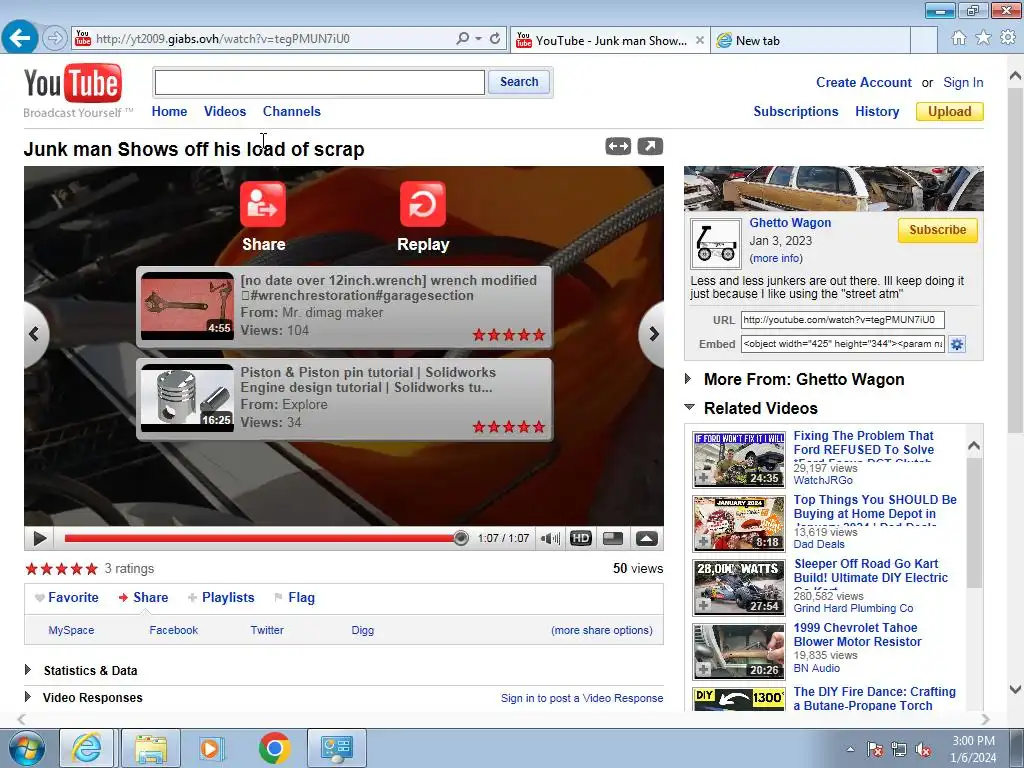Viewport: 1024px width, 768px height.
Task: Share the video to Twitter
Action: click(x=267, y=630)
